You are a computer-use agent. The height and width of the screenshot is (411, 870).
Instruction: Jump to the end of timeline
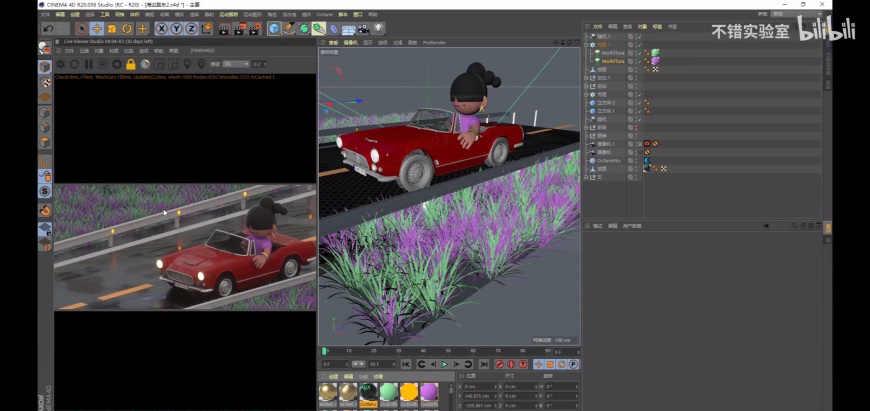point(484,364)
